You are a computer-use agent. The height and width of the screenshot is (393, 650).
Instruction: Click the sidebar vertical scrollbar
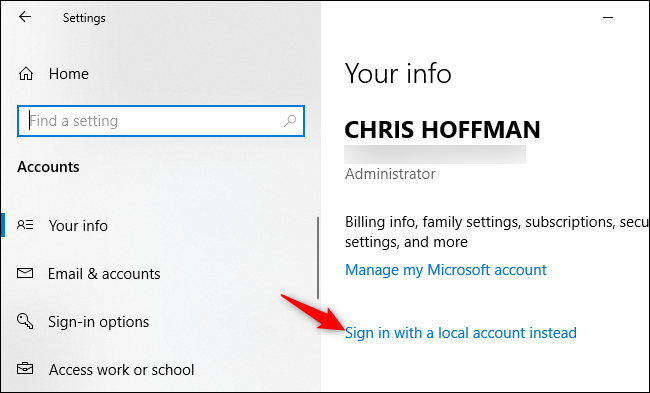click(x=318, y=258)
